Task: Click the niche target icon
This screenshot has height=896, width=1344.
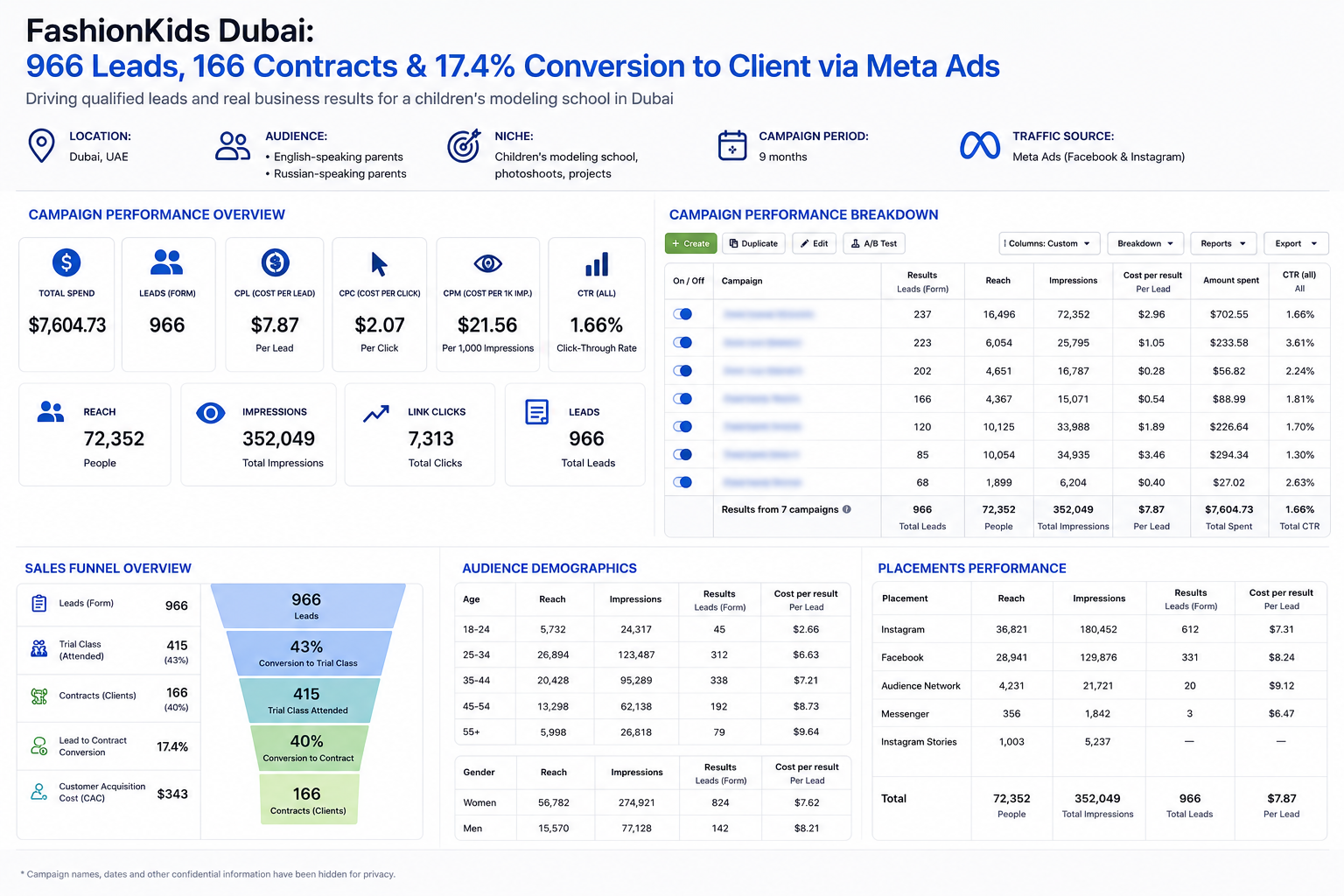Action: [x=464, y=145]
